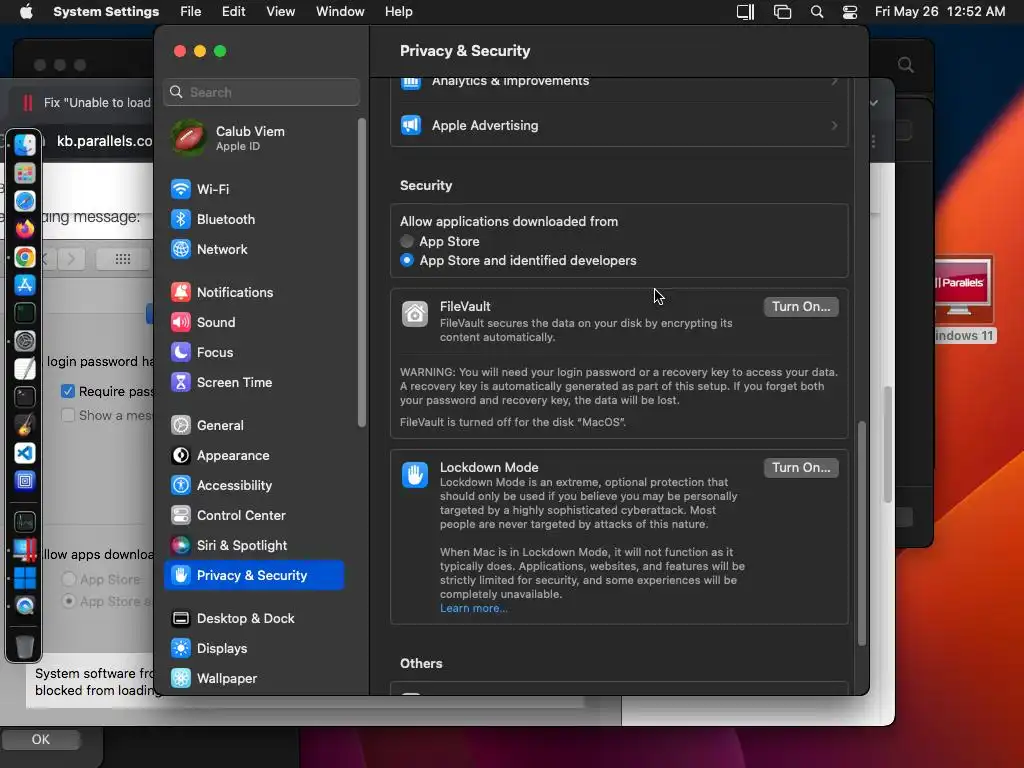Open Spotlight search in menu bar

coord(817,12)
